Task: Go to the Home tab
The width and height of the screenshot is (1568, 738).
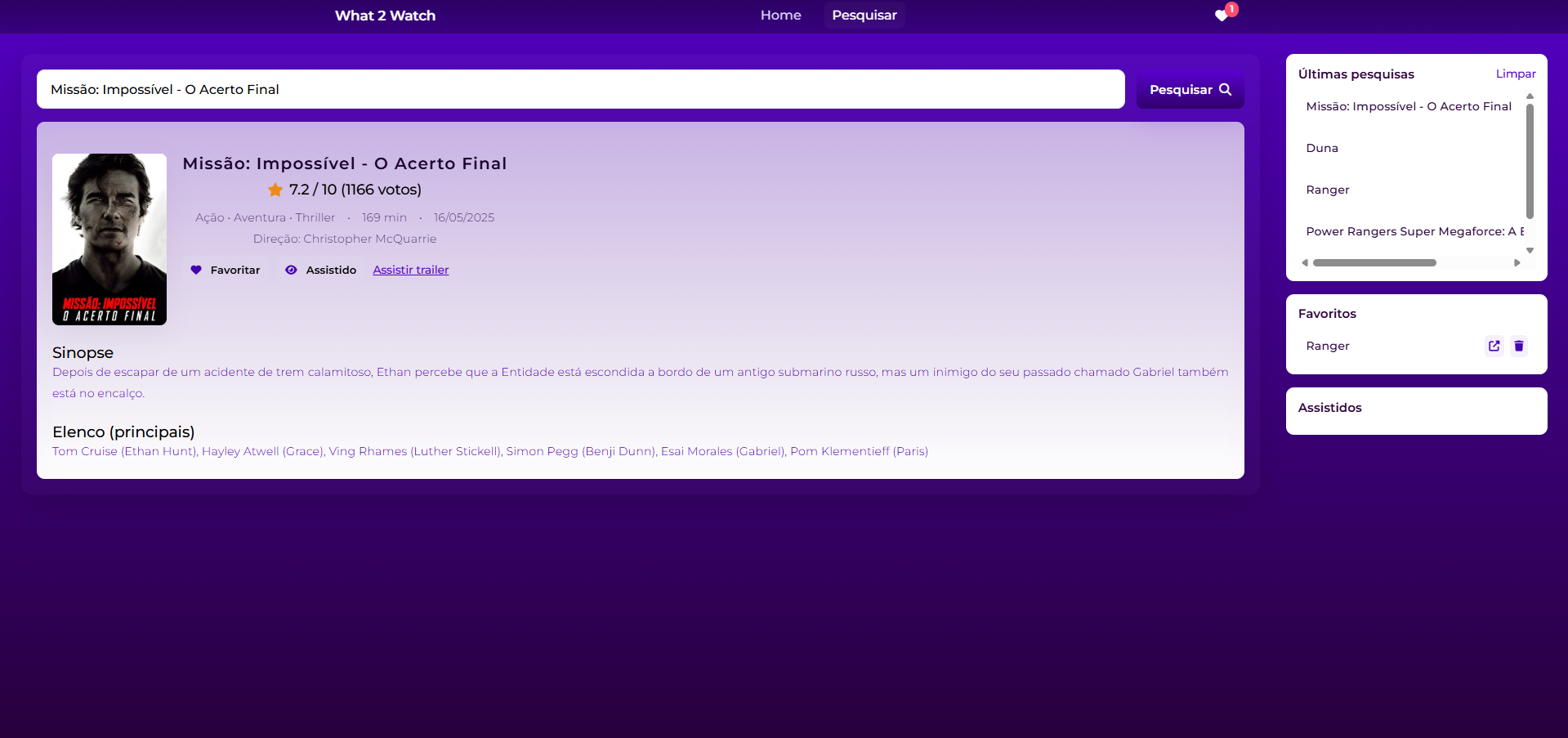Action: [x=780, y=16]
